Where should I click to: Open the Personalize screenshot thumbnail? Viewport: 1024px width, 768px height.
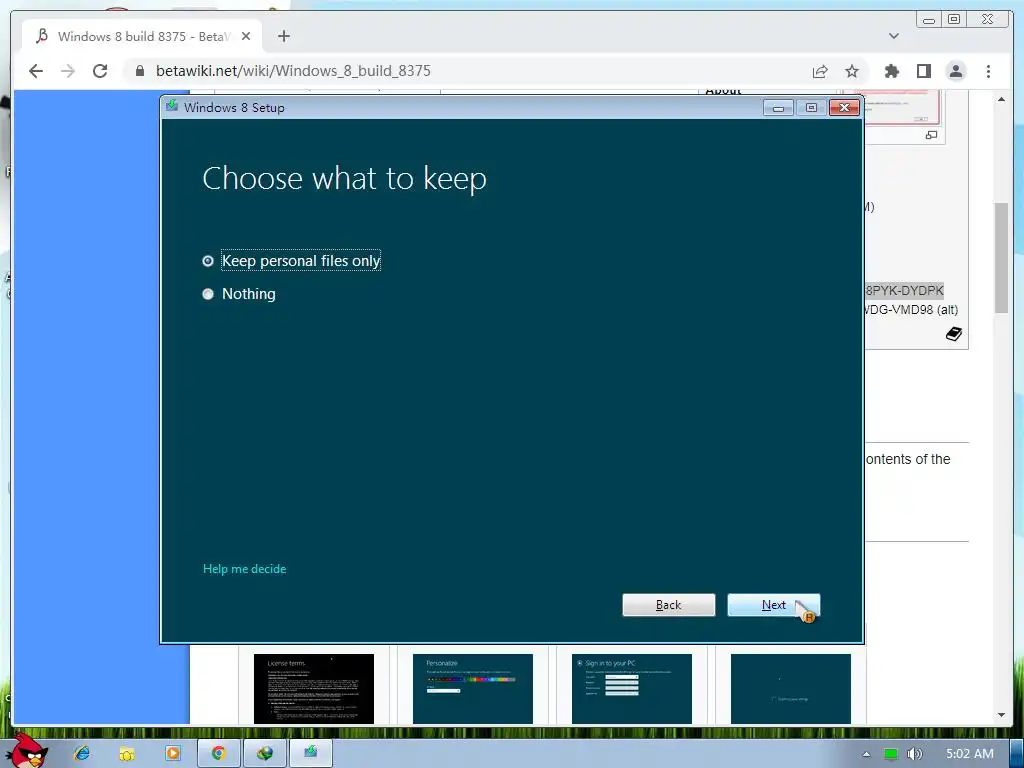coord(473,688)
